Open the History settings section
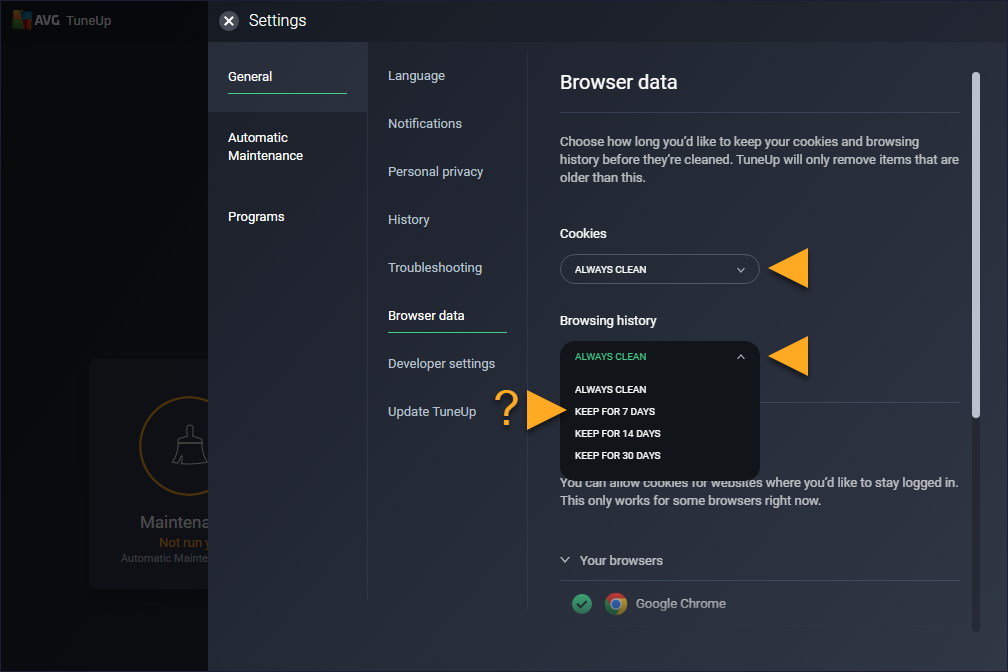Screen dimensions: 1008x672 pyautogui.click(x=408, y=220)
